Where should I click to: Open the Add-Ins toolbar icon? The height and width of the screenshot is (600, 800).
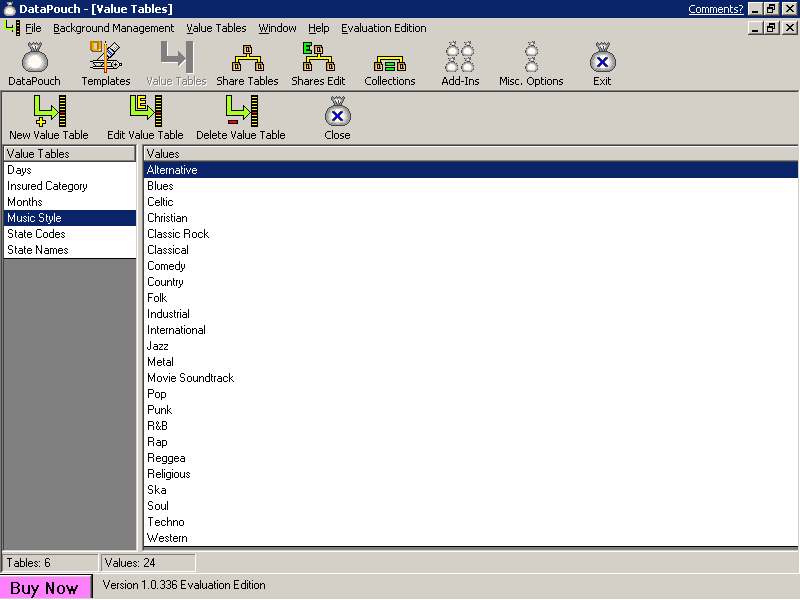[460, 64]
